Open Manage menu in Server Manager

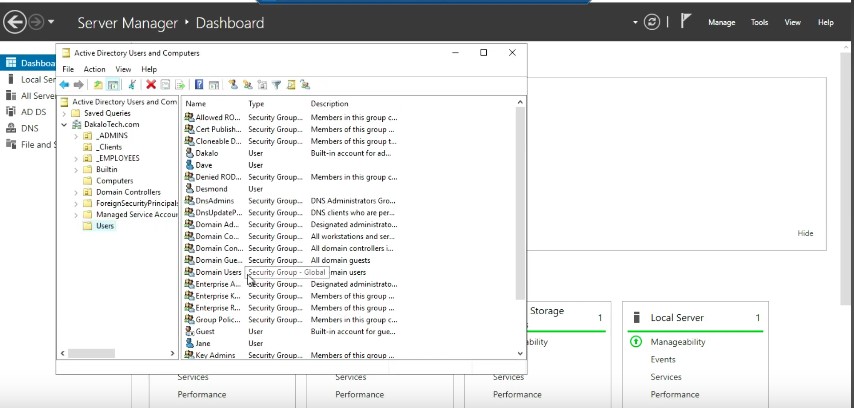click(x=722, y=22)
